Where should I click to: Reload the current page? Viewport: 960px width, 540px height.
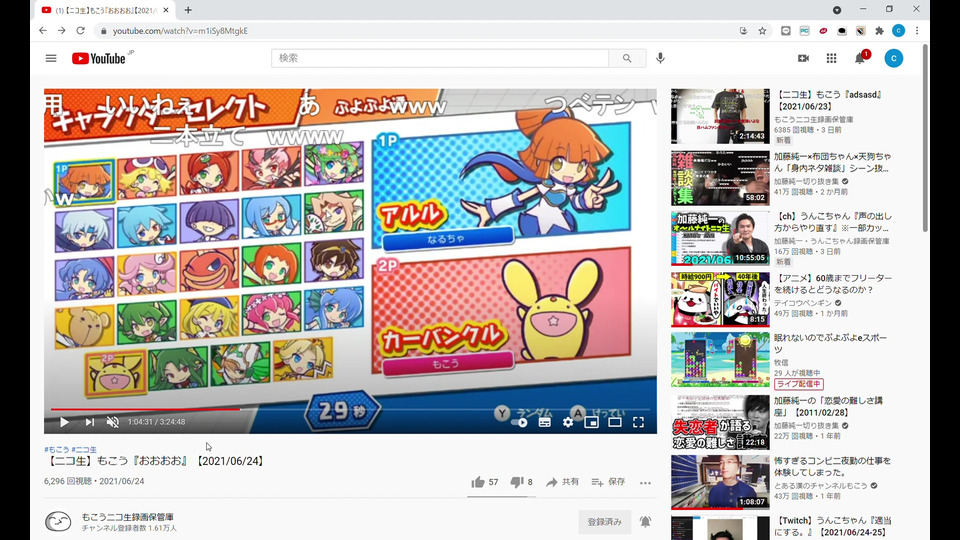(80, 31)
